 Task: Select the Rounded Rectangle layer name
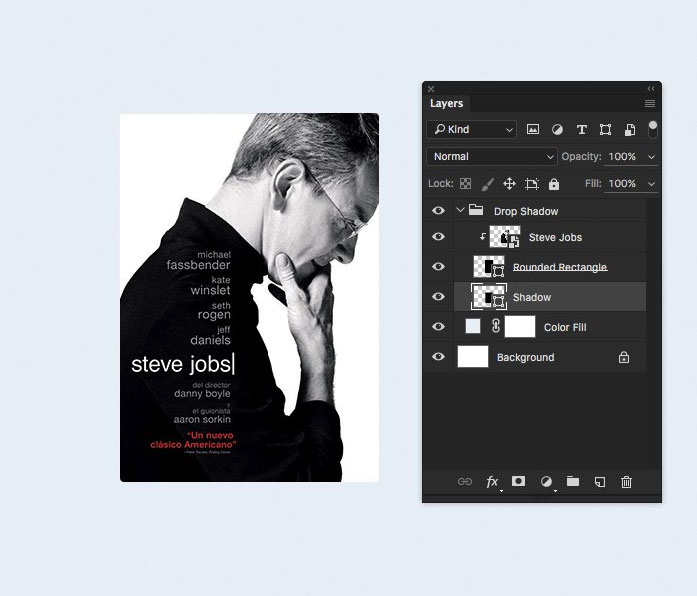pos(560,267)
